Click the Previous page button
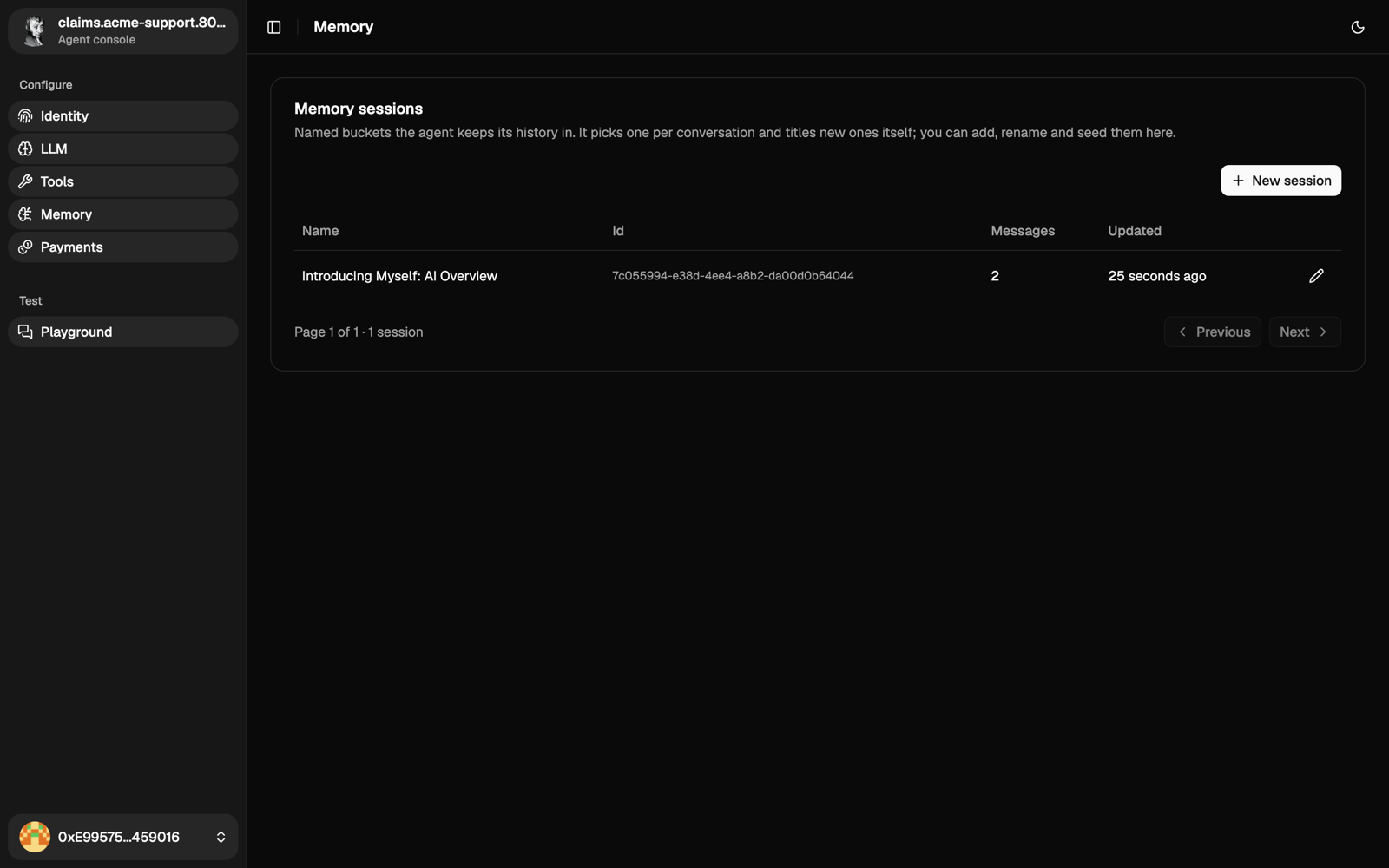1389x868 pixels. click(x=1213, y=332)
